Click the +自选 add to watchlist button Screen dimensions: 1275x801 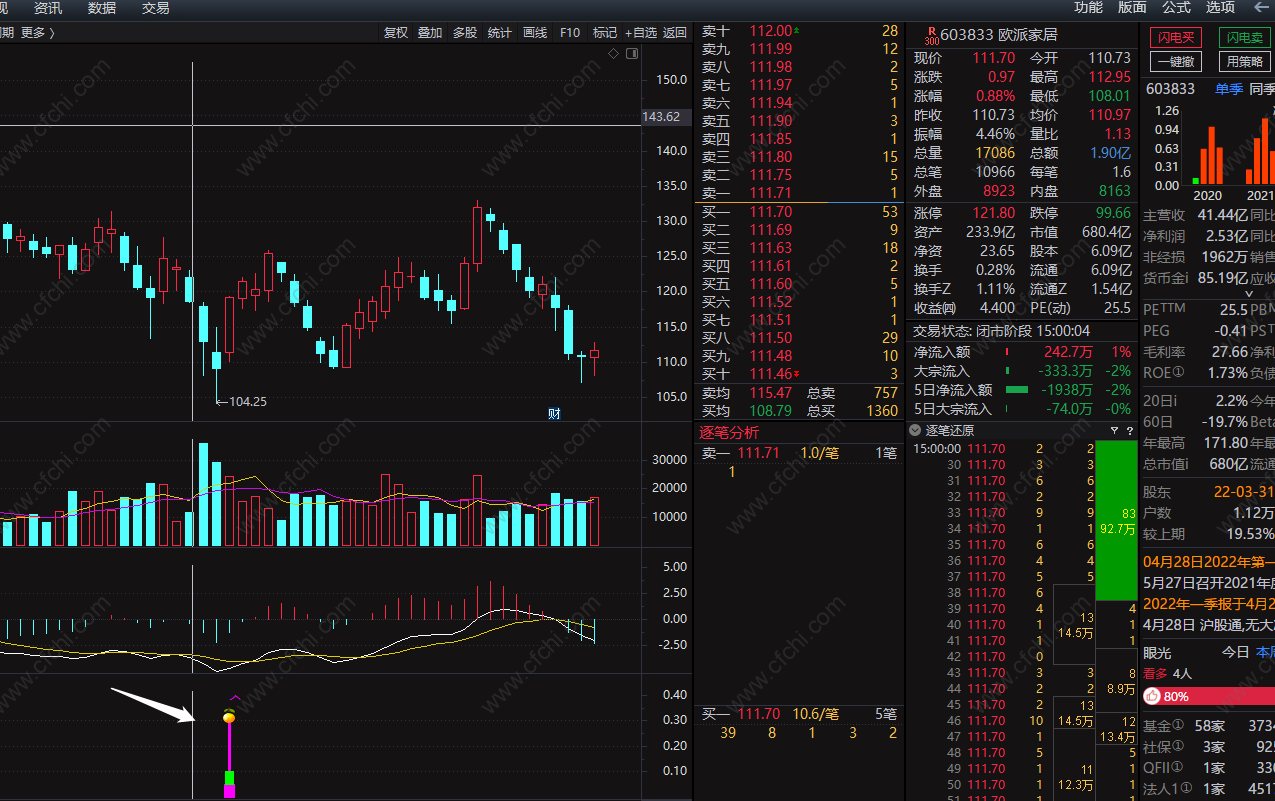(x=641, y=32)
